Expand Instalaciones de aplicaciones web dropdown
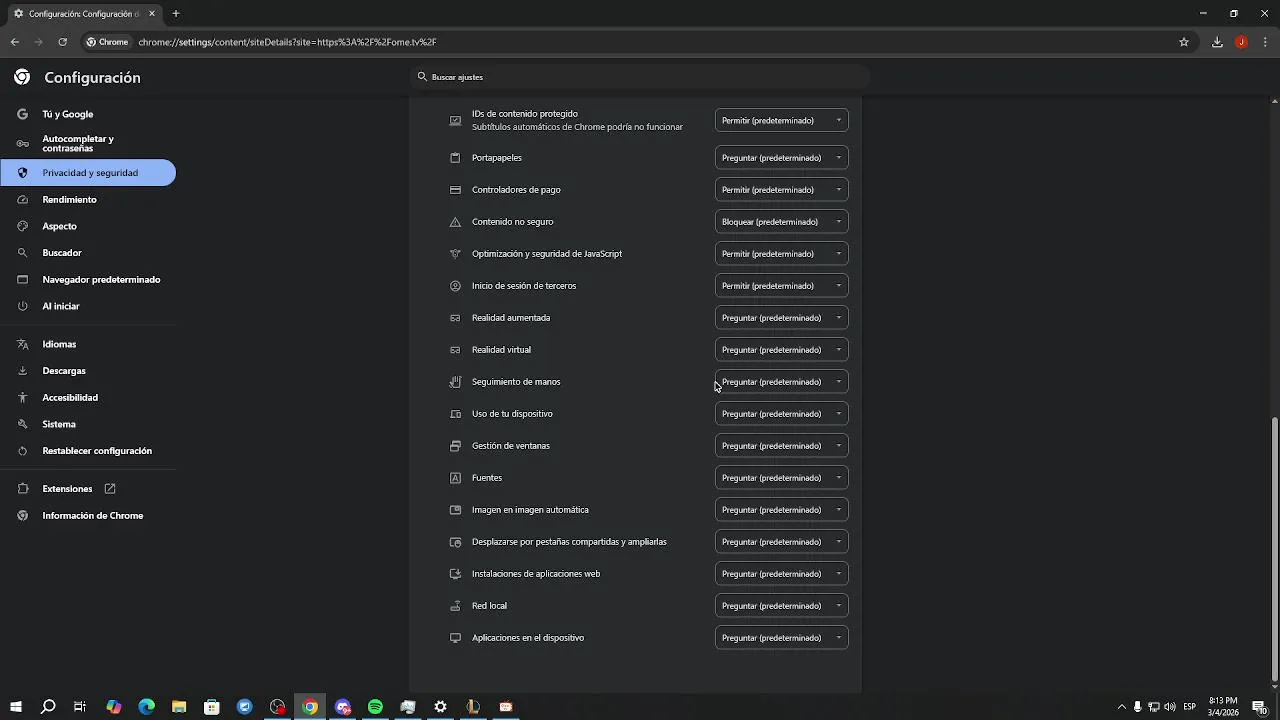This screenshot has width=1280, height=720. (782, 574)
